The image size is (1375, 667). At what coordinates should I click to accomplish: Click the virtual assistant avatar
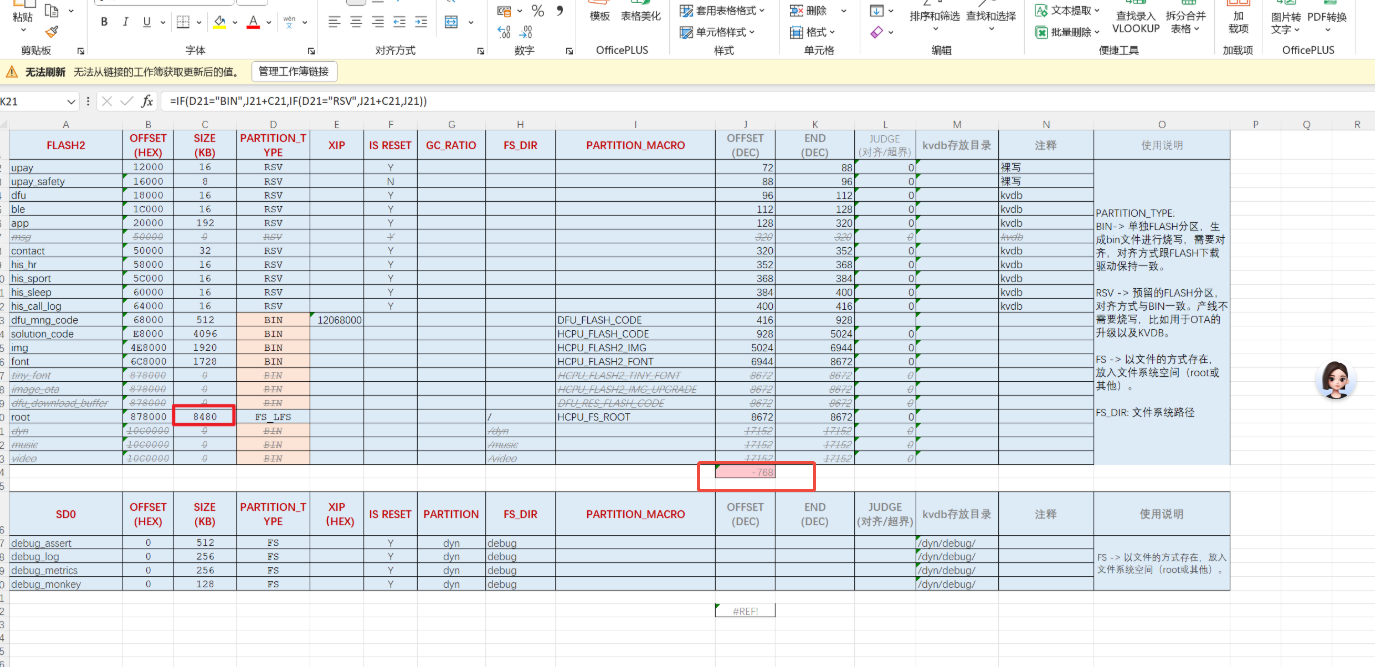(1337, 380)
